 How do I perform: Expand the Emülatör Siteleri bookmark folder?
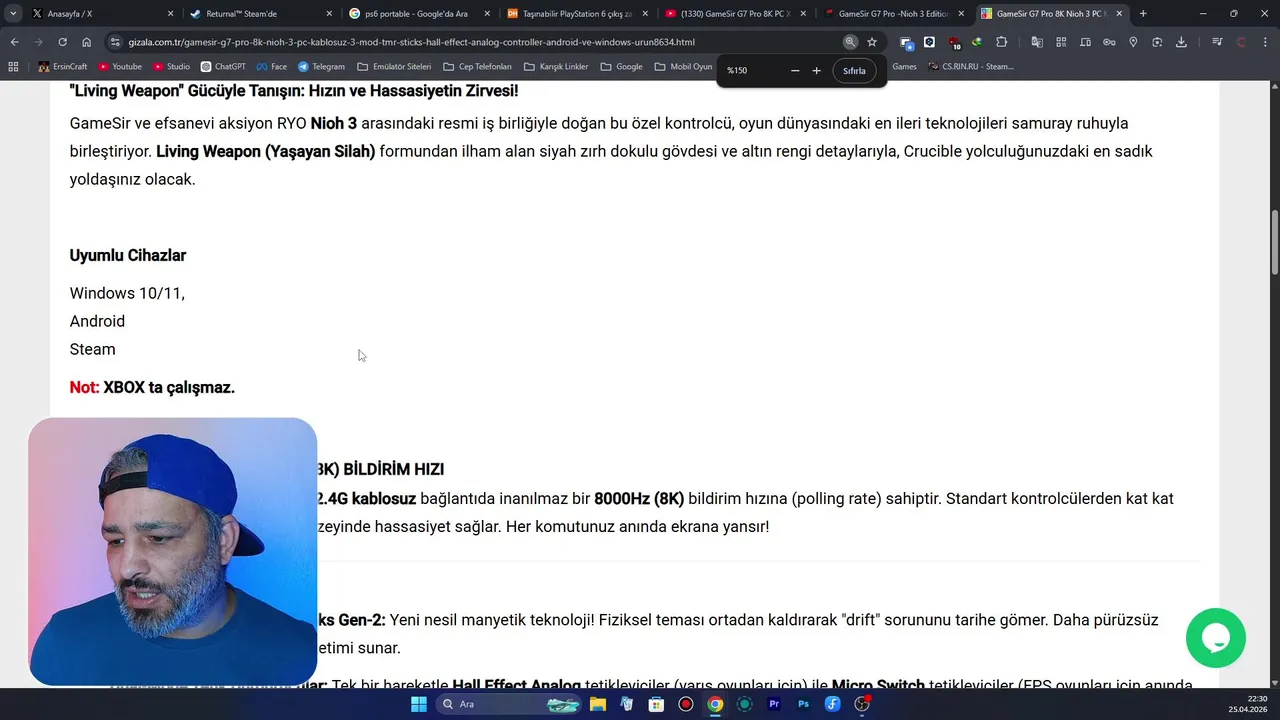click(393, 67)
